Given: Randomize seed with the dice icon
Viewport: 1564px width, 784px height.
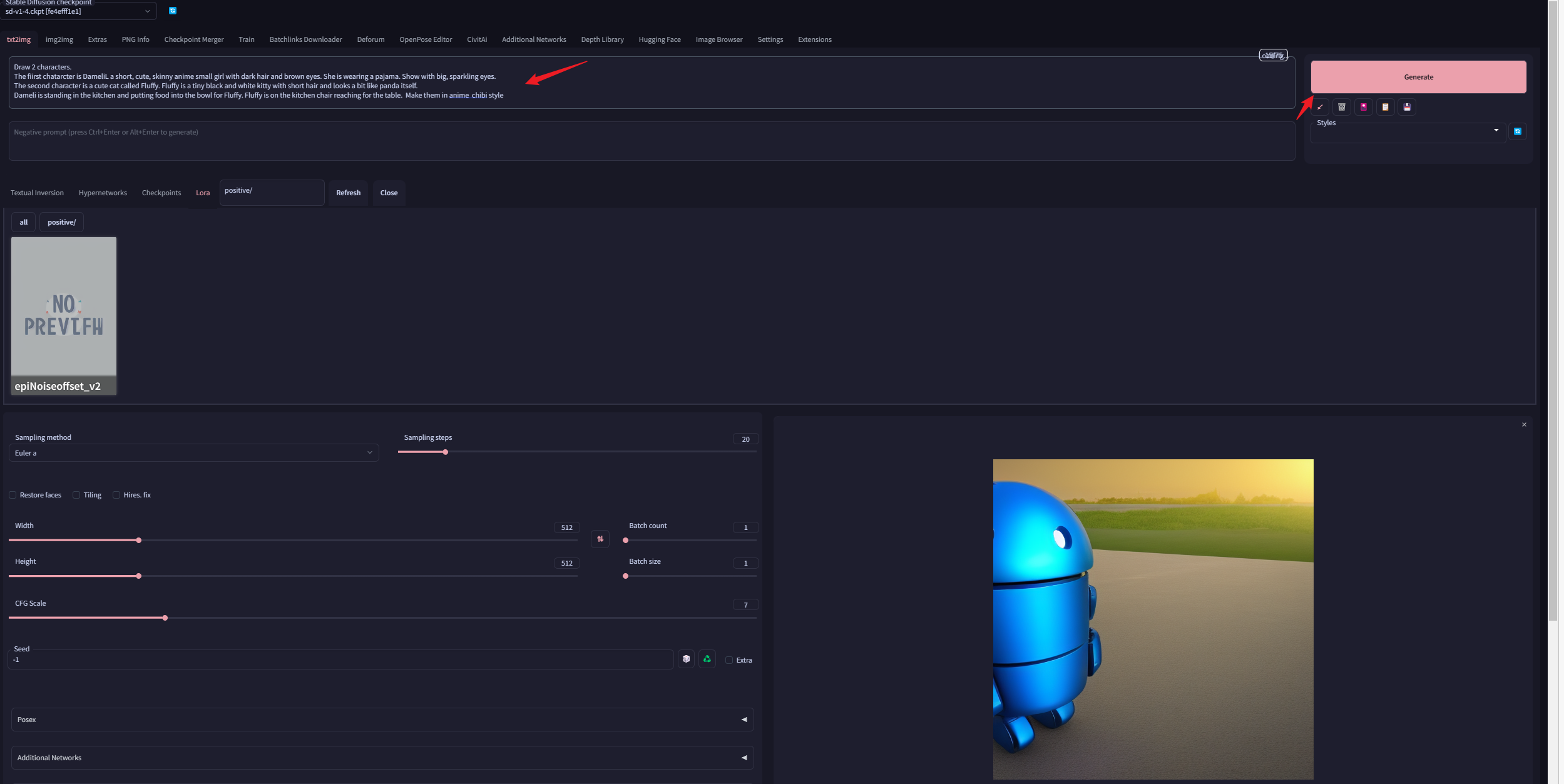Looking at the screenshot, I should 687,659.
